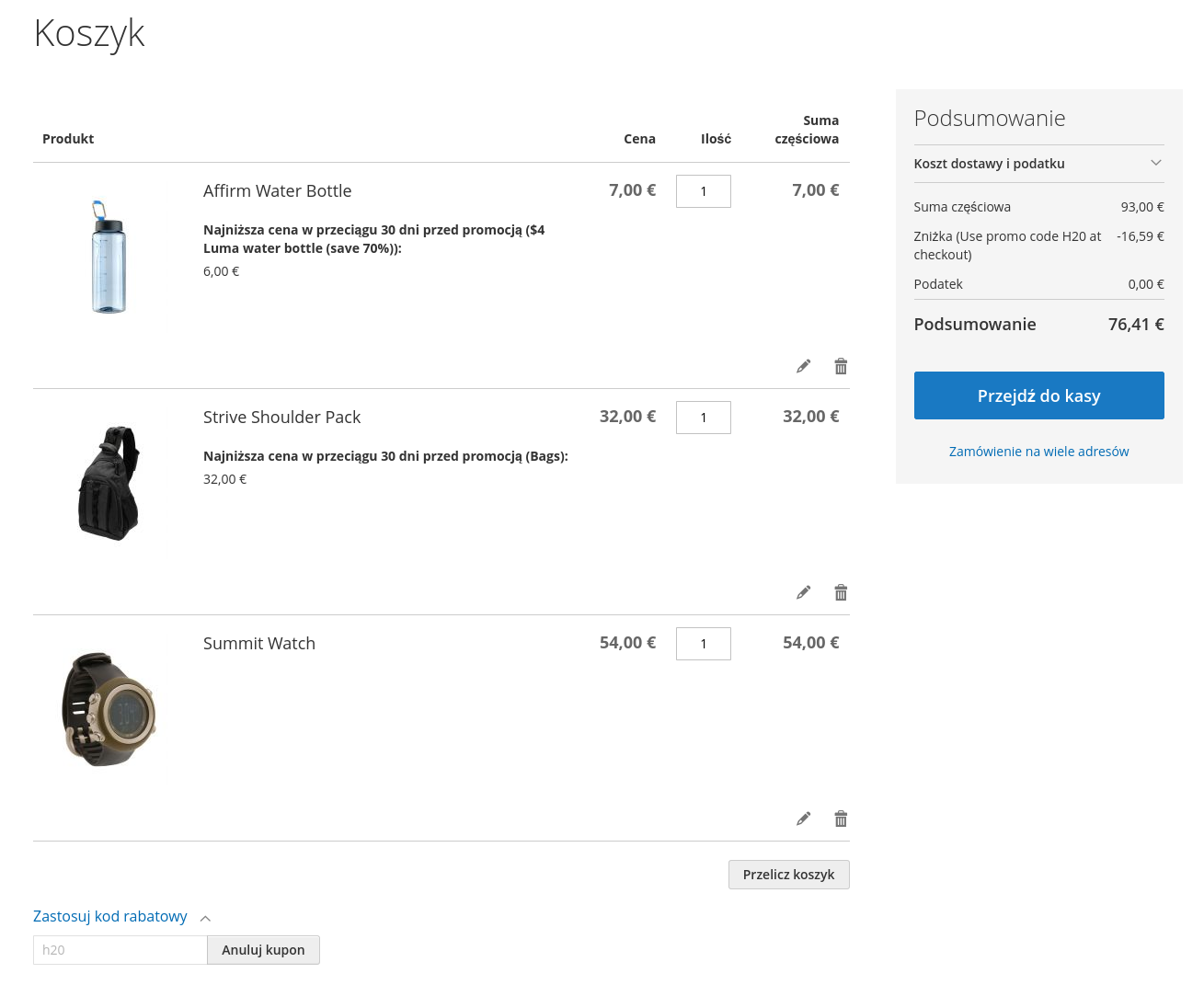1204x985 pixels.
Task: Open the Strive Shoulder Pack product page
Action: tap(281, 418)
